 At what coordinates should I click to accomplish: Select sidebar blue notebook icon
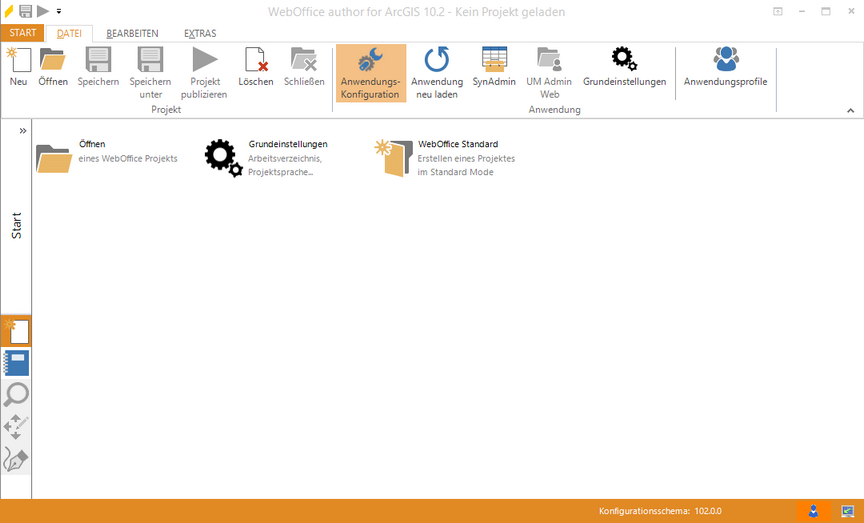point(16,363)
